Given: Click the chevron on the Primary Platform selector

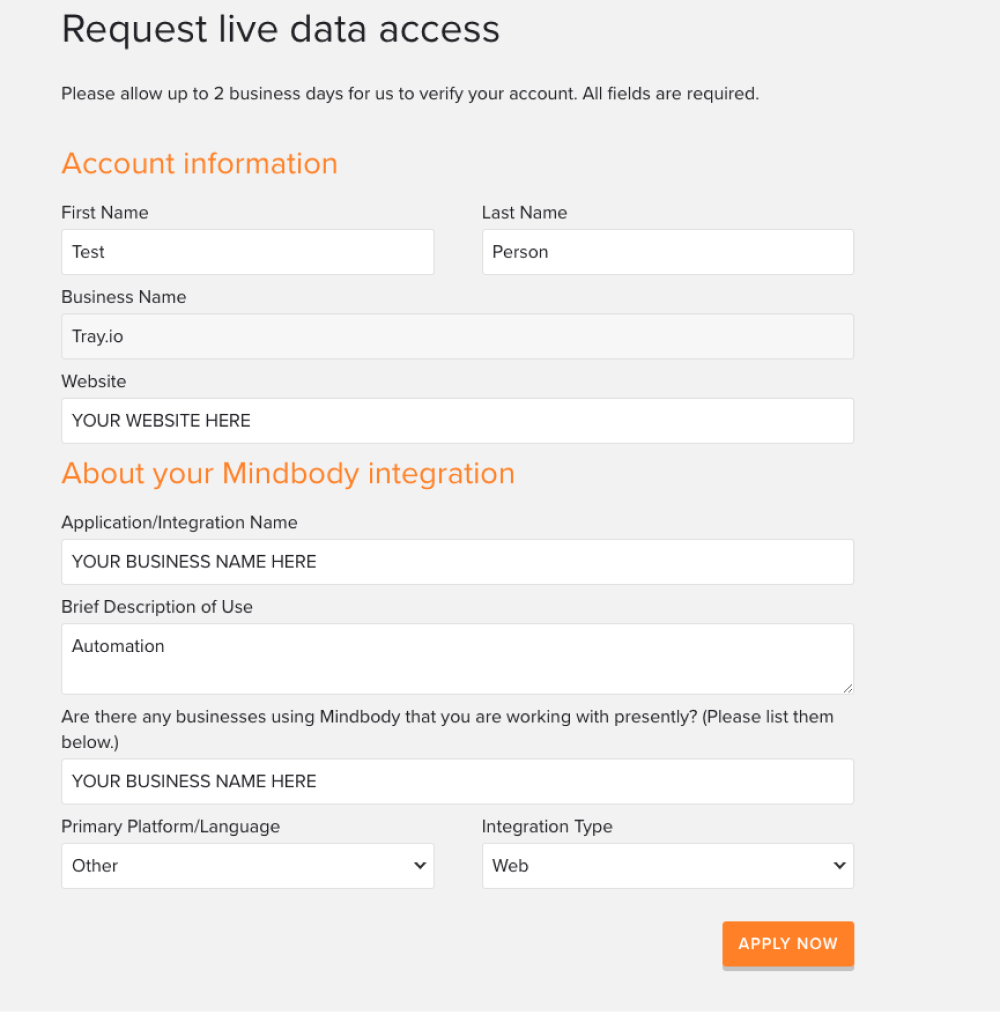Looking at the screenshot, I should [420, 866].
